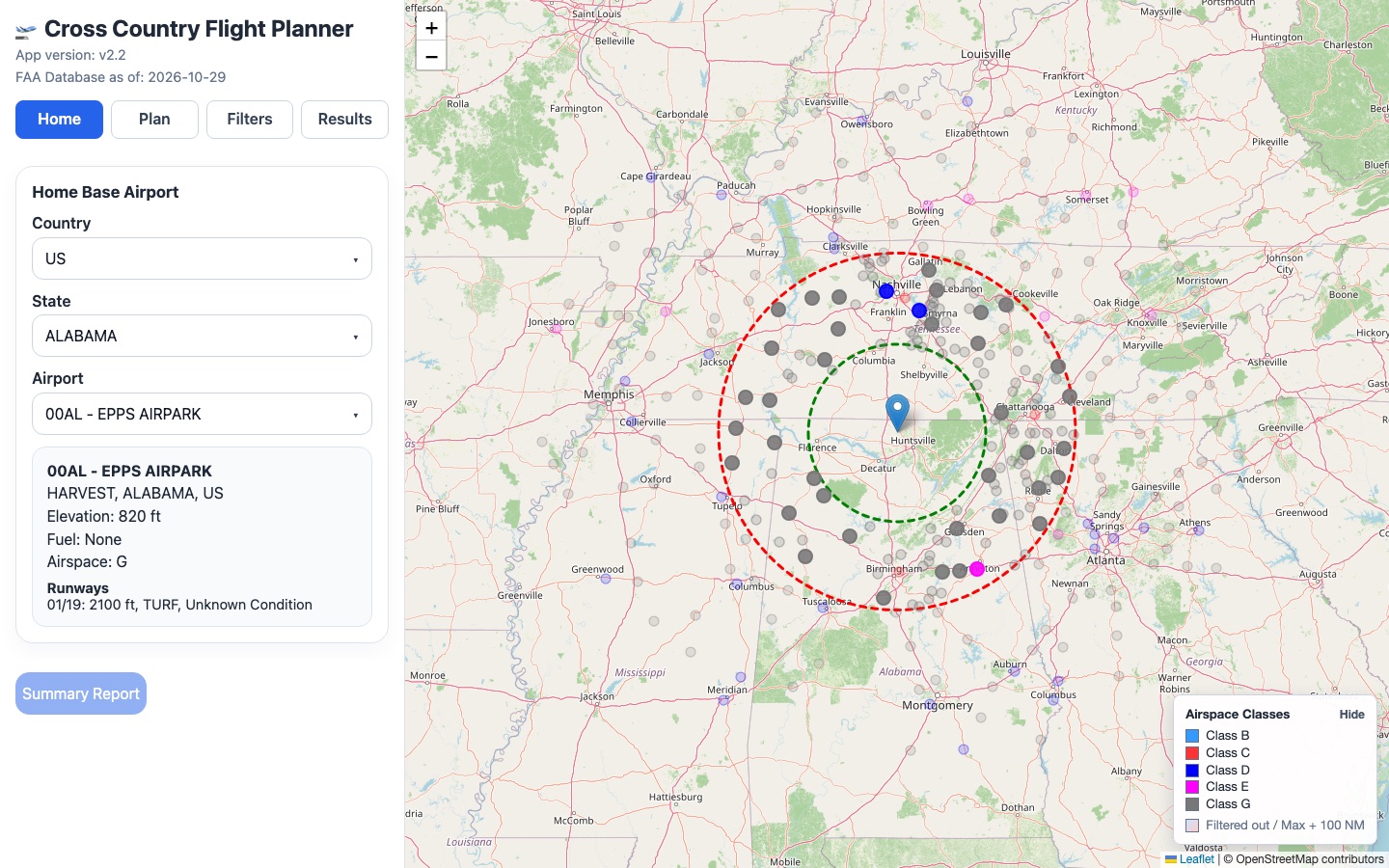The width and height of the screenshot is (1389, 868).
Task: Click the App version v2.2 text
Action: pyautogui.click(x=70, y=55)
